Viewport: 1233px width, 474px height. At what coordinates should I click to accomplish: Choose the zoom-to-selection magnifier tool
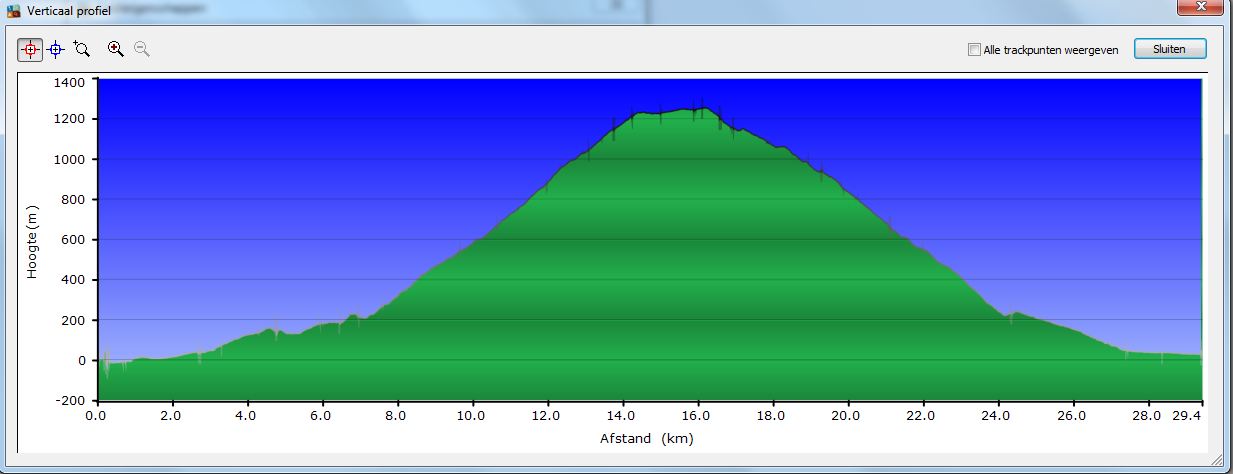(82, 49)
